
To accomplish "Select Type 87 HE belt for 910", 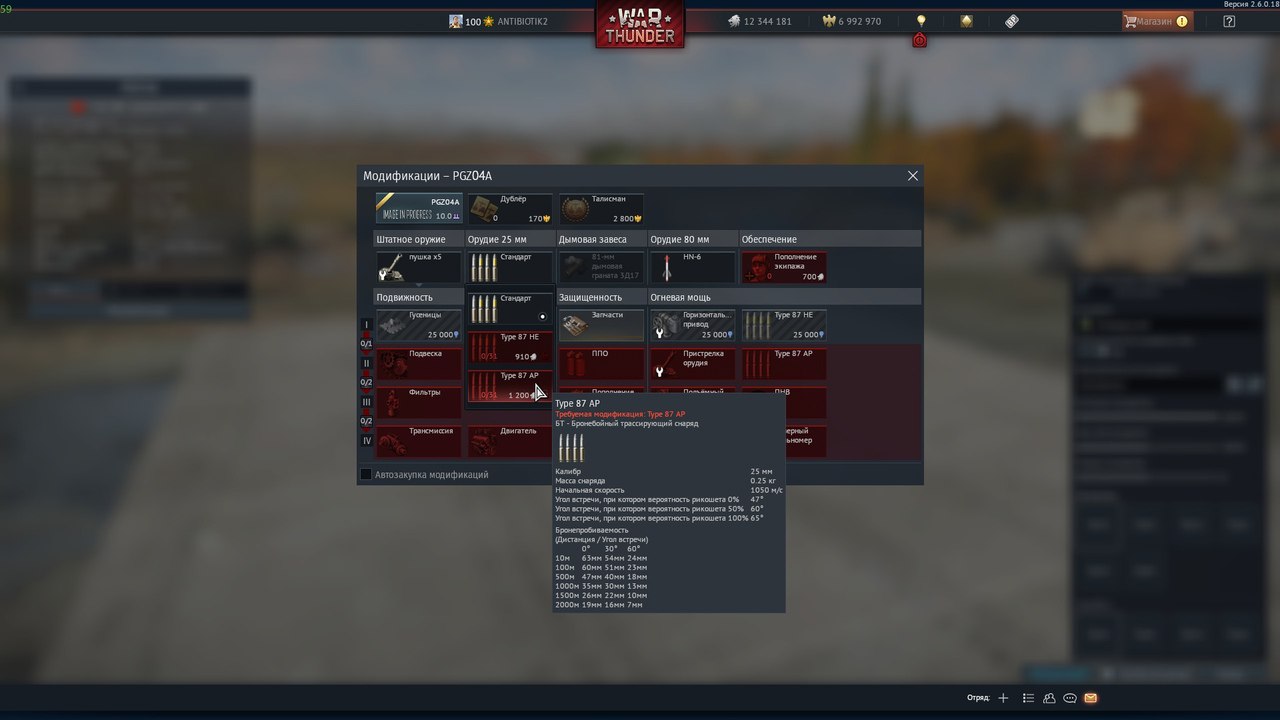I will tap(510, 347).
